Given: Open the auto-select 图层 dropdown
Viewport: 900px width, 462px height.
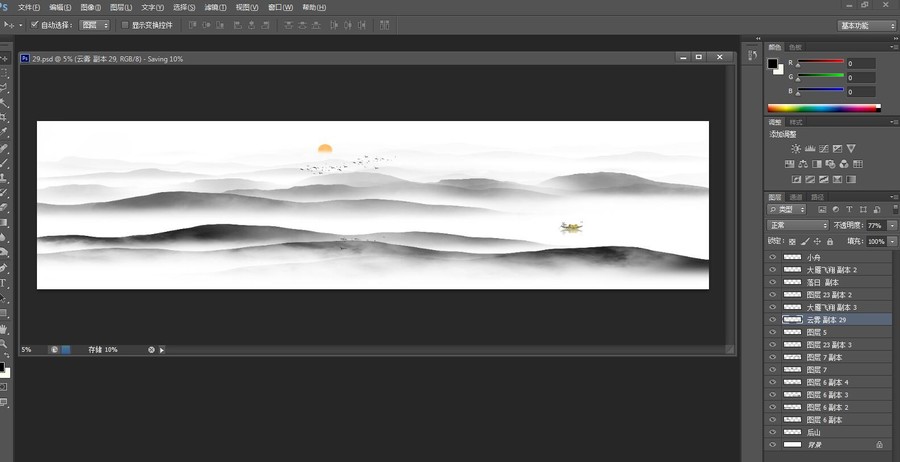Looking at the screenshot, I should [x=94, y=25].
